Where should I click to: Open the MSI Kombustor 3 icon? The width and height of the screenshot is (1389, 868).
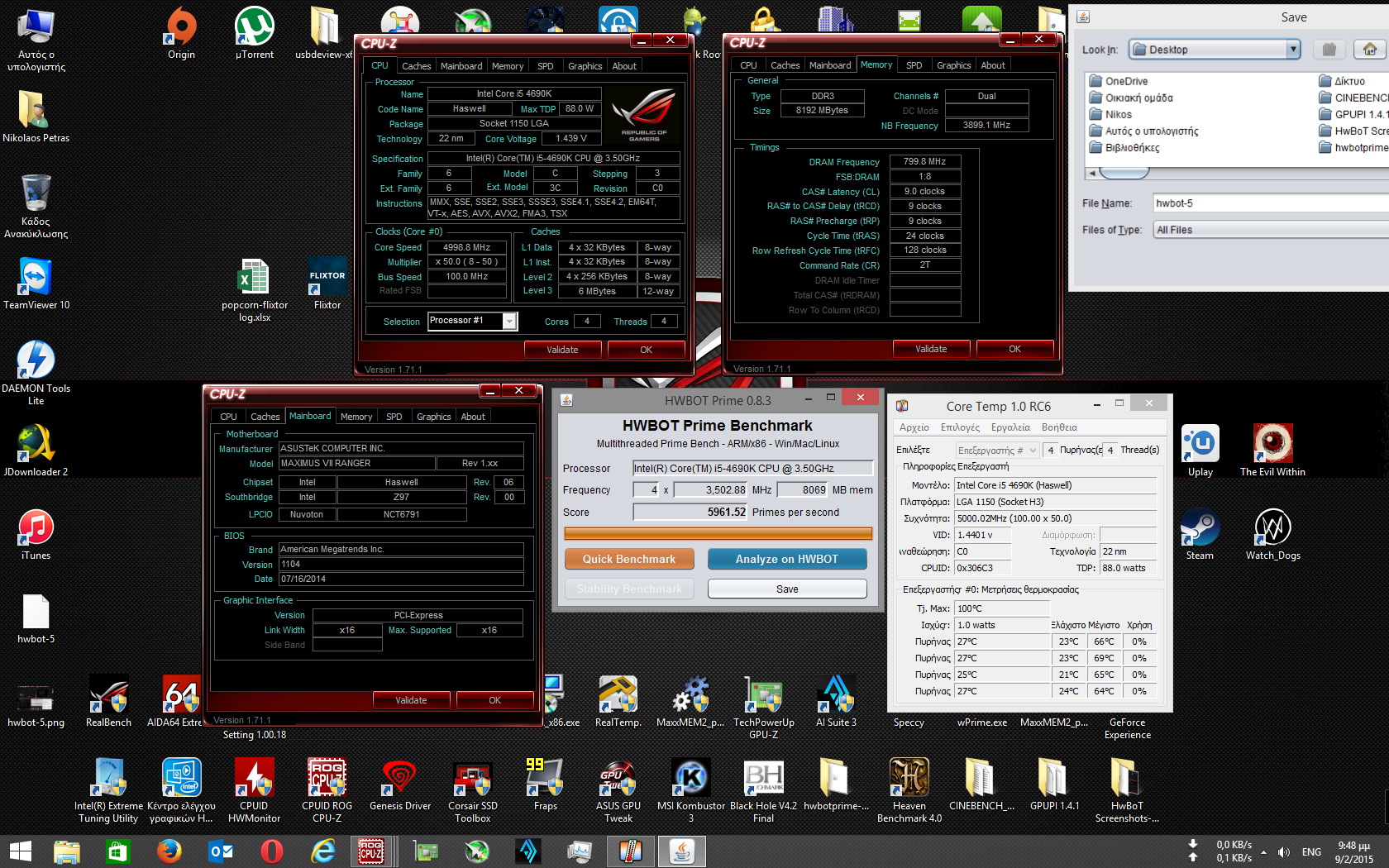(x=690, y=790)
